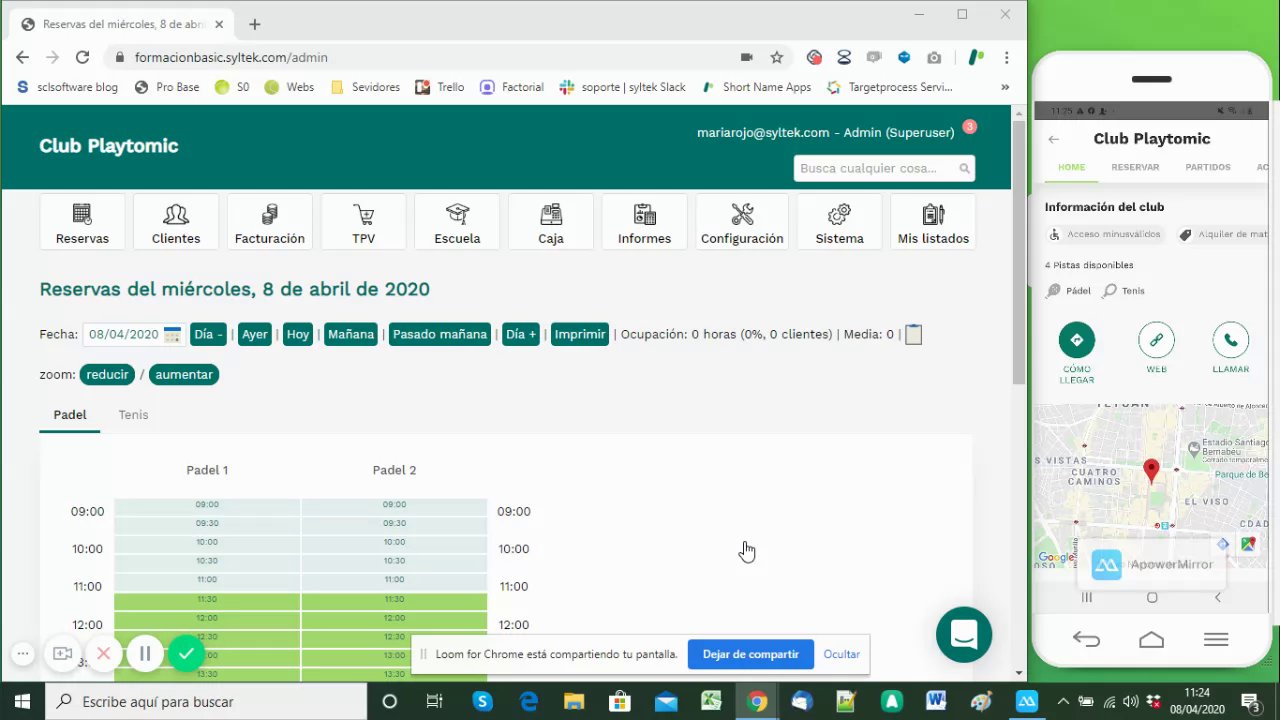Viewport: 1280px width, 720px height.
Task: Open the chat support bubble
Action: pyautogui.click(x=964, y=634)
